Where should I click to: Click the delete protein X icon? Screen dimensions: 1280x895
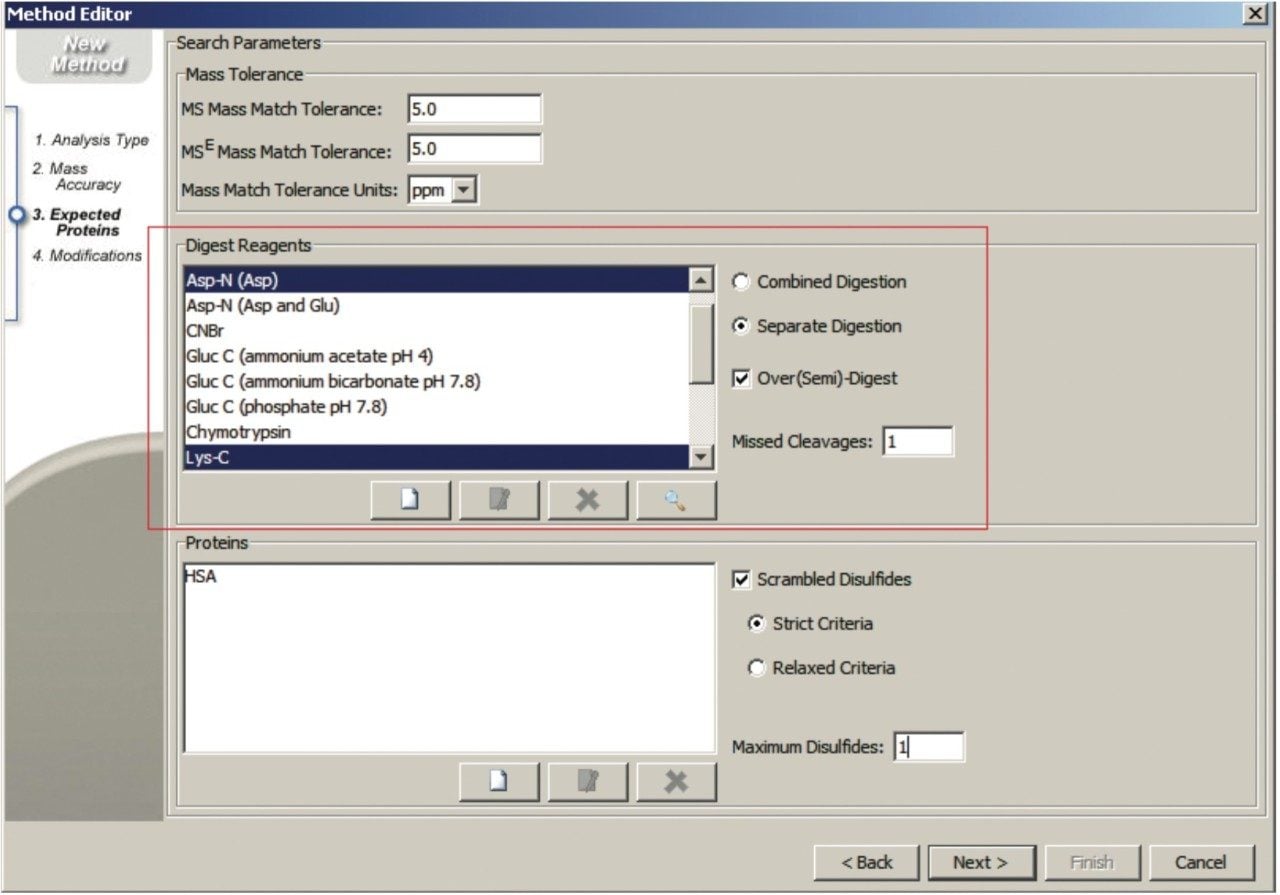tap(676, 782)
